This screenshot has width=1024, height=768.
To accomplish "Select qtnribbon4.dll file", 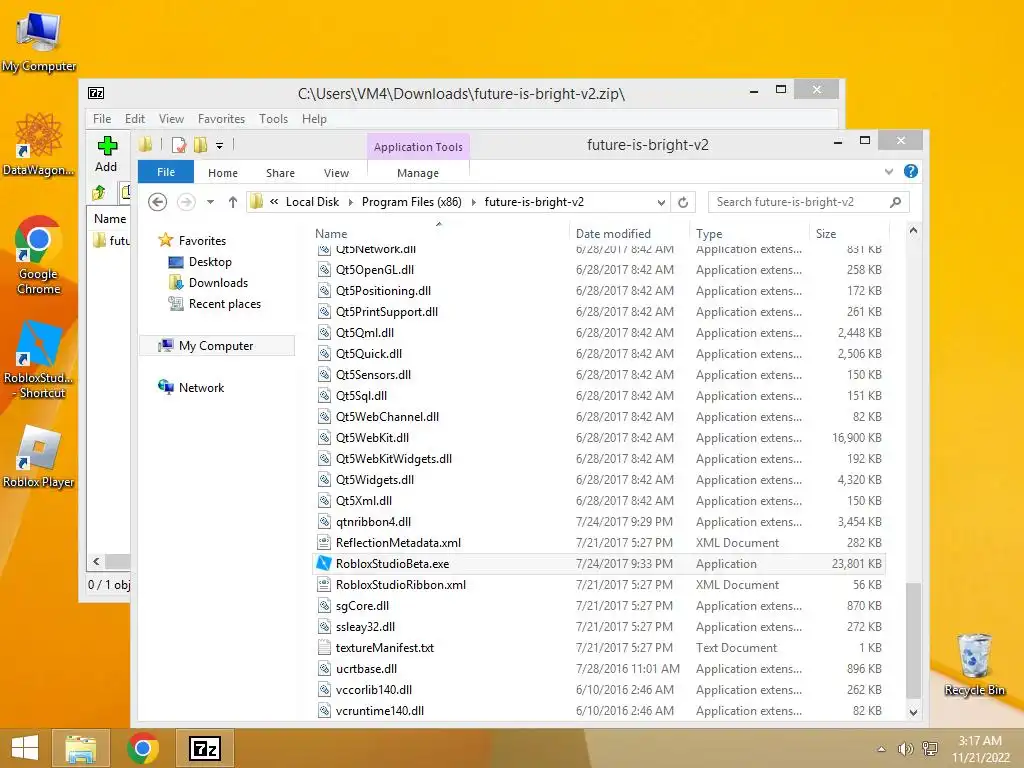I will [x=600, y=522].
